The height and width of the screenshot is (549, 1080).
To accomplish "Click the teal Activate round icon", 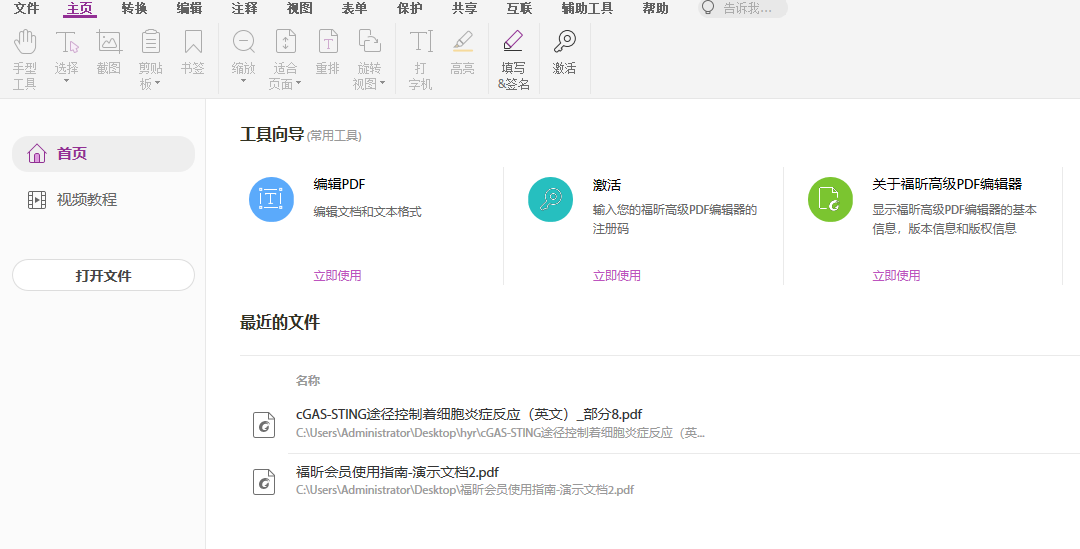I will [x=550, y=200].
